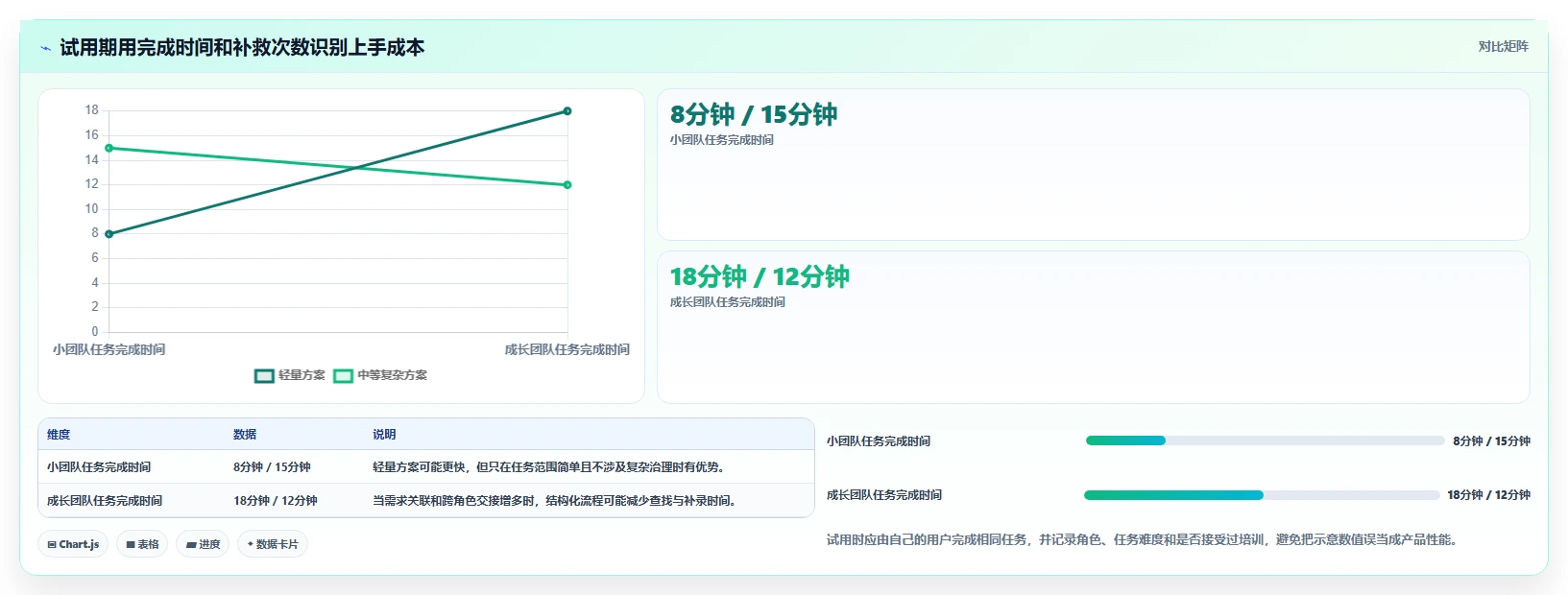Click the card title 试用期用完成时间和补救次数识别上手成本
The height and width of the screenshot is (595, 1568).
(x=242, y=48)
